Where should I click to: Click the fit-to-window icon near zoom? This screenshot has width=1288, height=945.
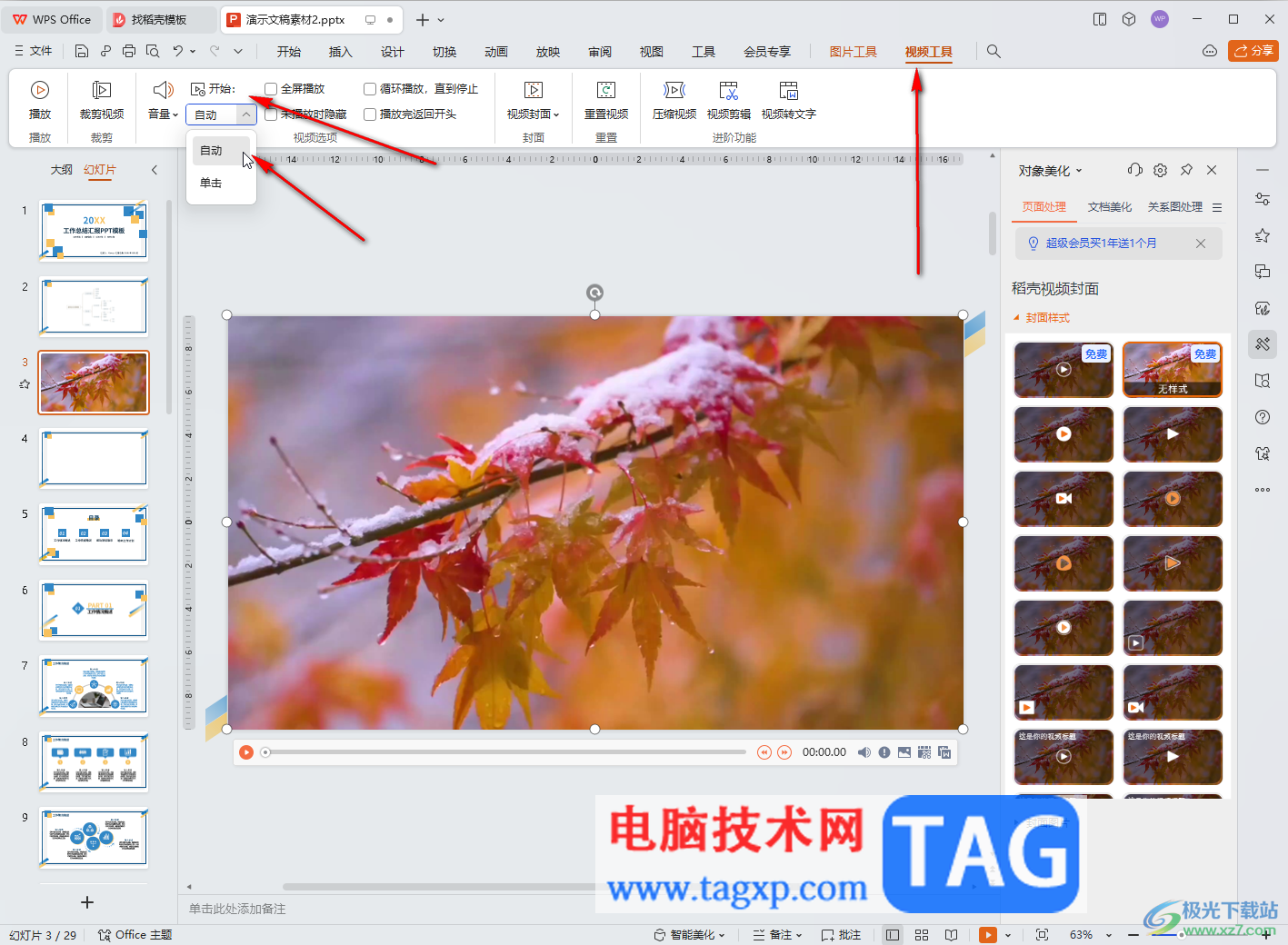point(1042,935)
